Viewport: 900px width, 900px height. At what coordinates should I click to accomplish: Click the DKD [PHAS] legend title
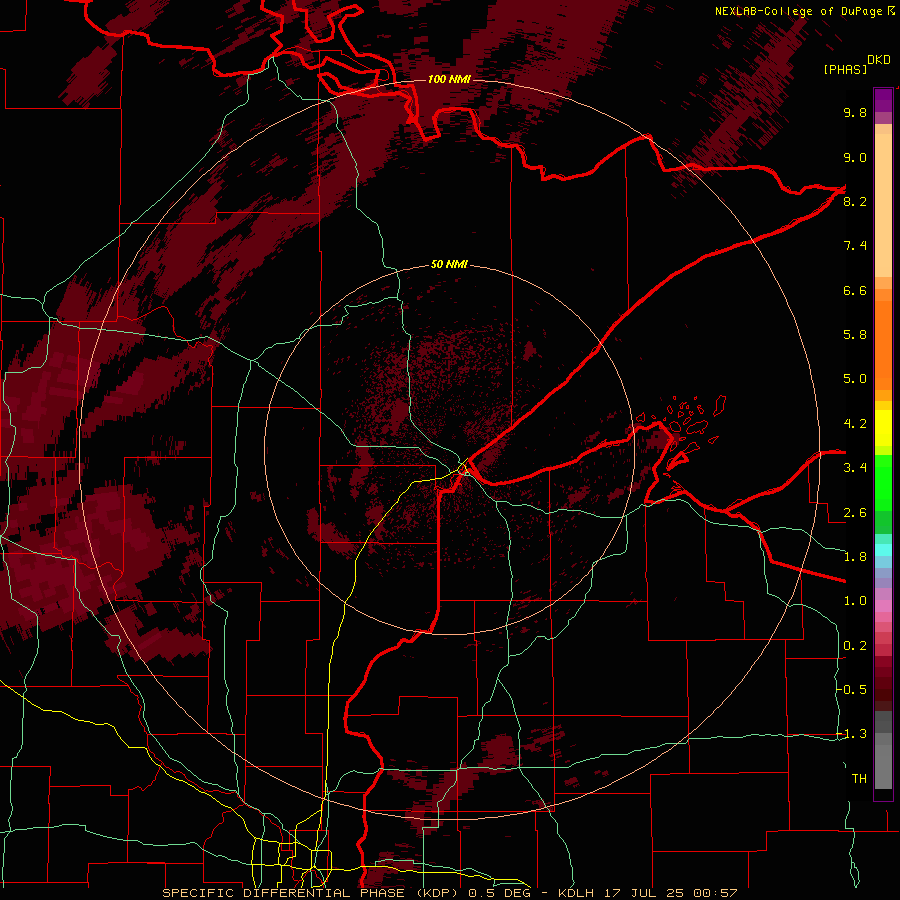[857, 65]
